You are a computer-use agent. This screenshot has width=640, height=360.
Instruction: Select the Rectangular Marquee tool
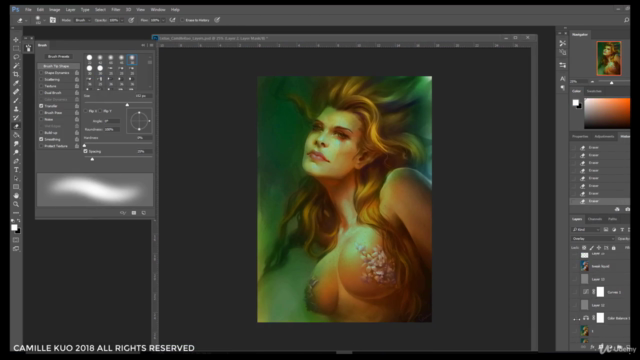point(16,48)
